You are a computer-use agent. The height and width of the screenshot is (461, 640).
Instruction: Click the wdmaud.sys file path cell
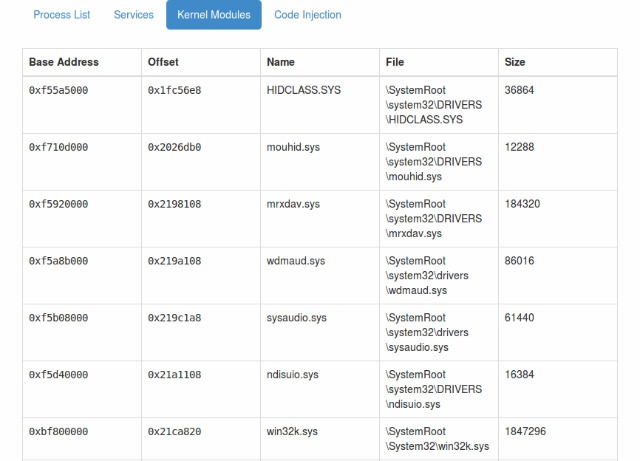pos(439,275)
